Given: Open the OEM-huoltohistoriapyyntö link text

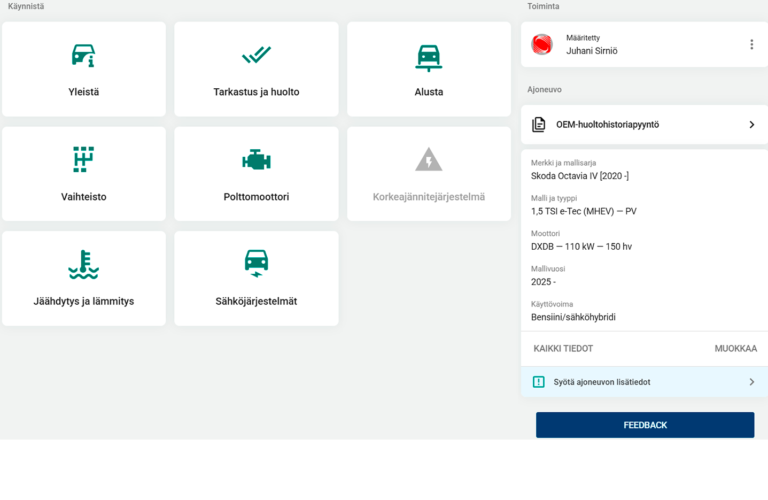Looking at the screenshot, I should 607,124.
